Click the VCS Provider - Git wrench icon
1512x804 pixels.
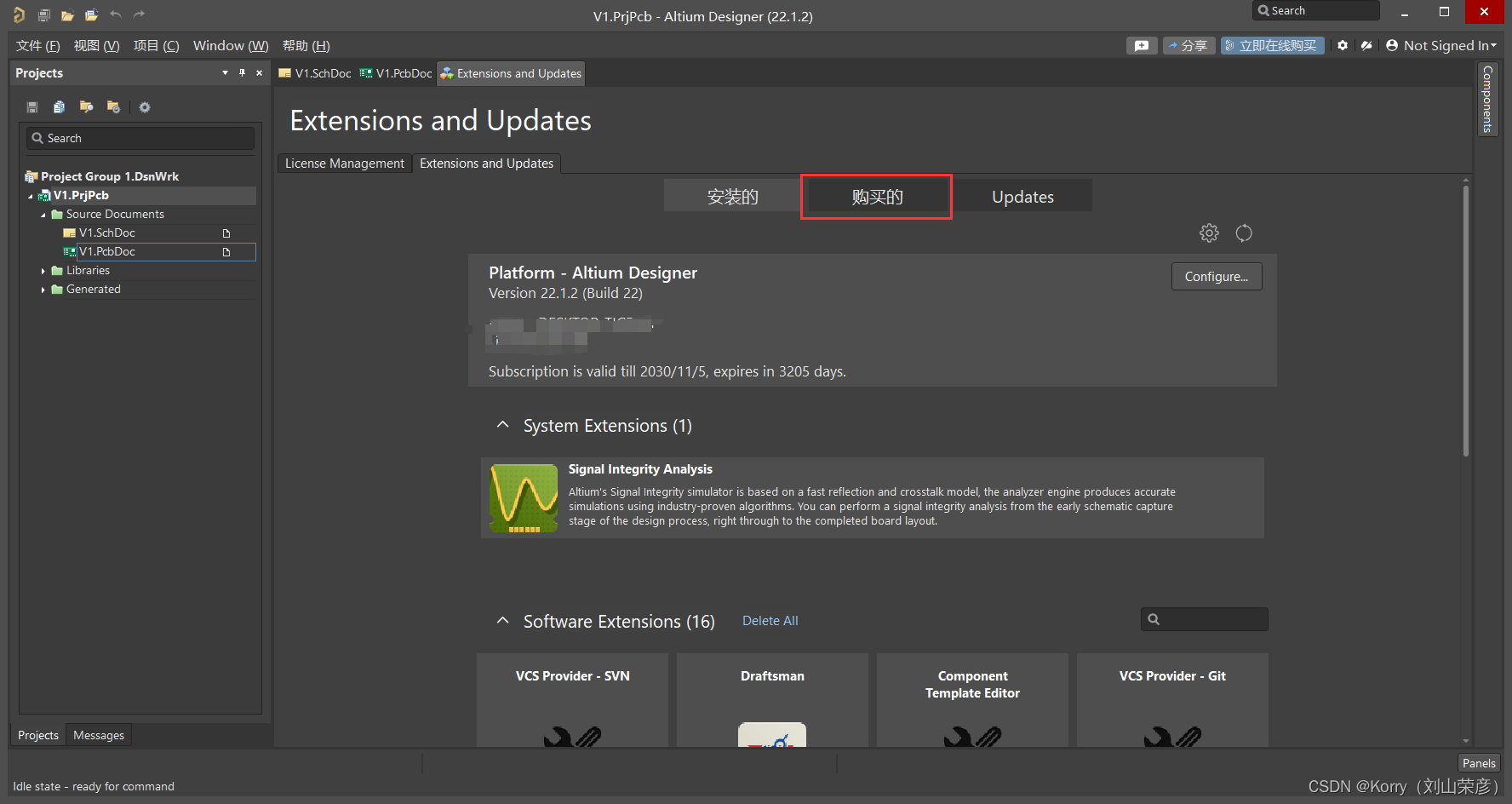click(1172, 737)
